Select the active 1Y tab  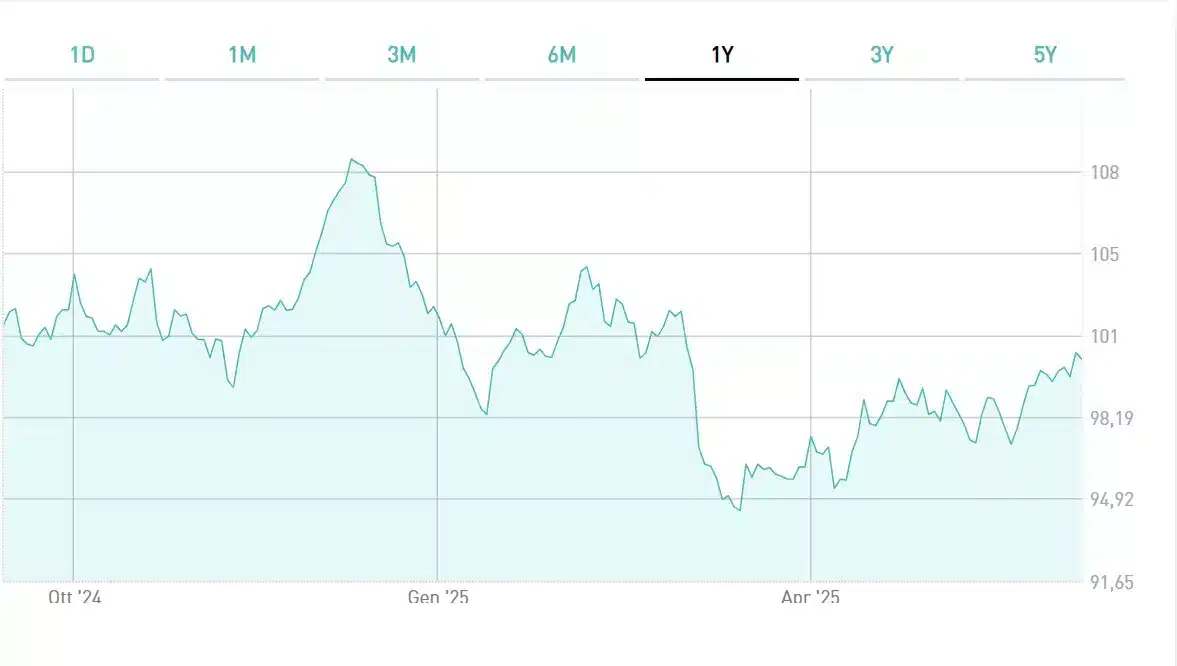click(722, 56)
